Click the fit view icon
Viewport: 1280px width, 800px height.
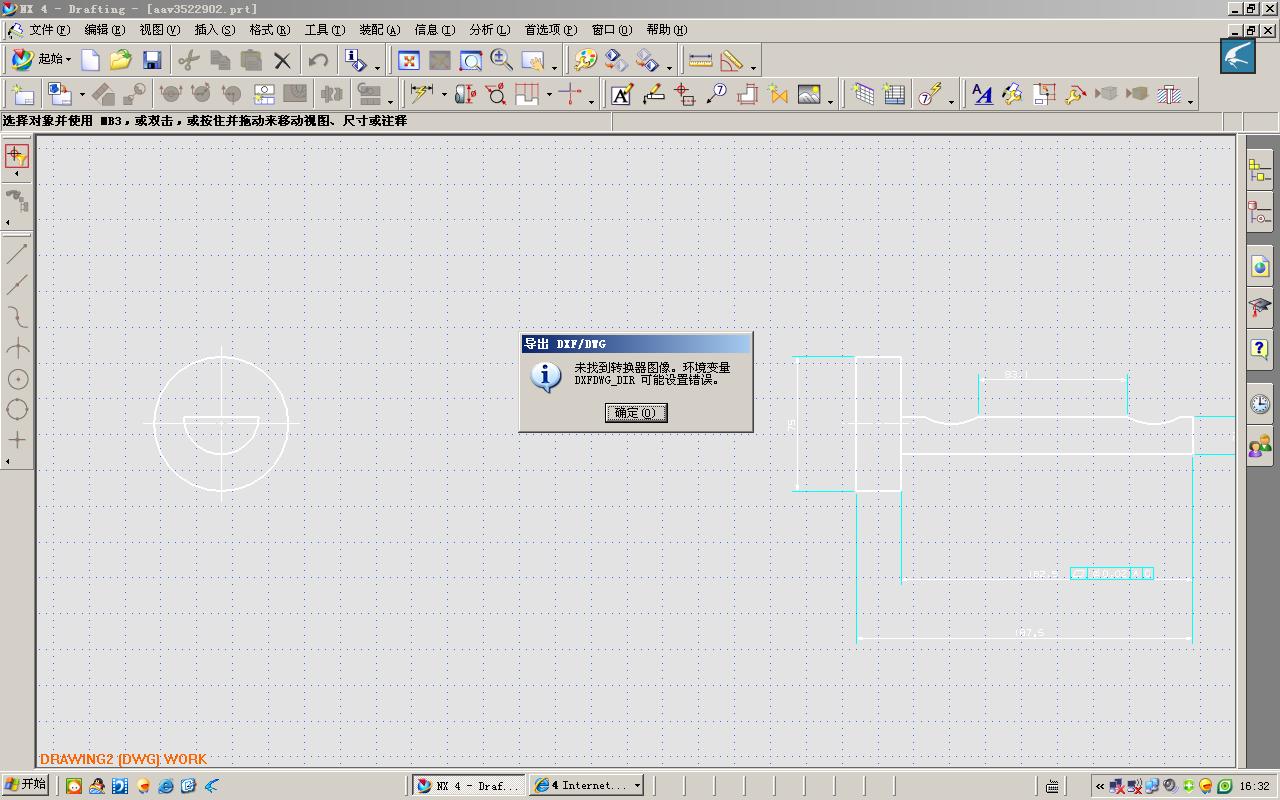pos(409,61)
